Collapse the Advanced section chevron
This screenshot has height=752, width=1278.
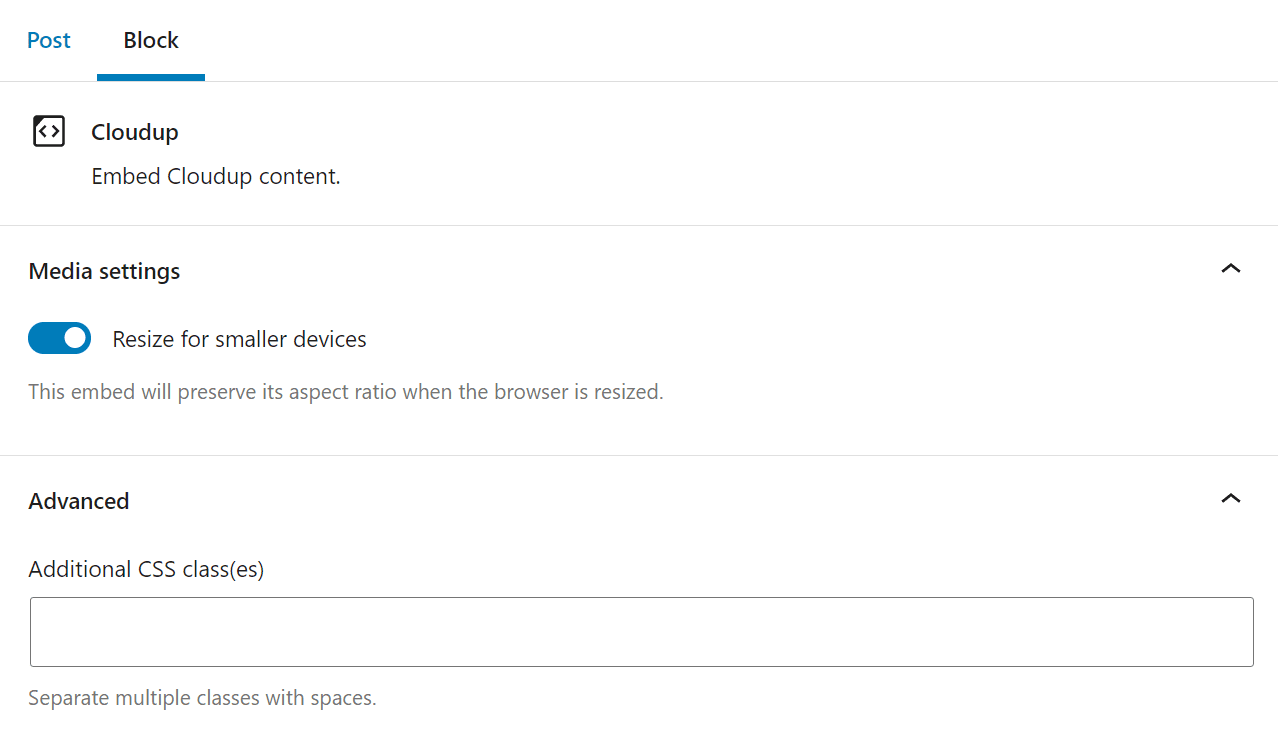[x=1230, y=498]
